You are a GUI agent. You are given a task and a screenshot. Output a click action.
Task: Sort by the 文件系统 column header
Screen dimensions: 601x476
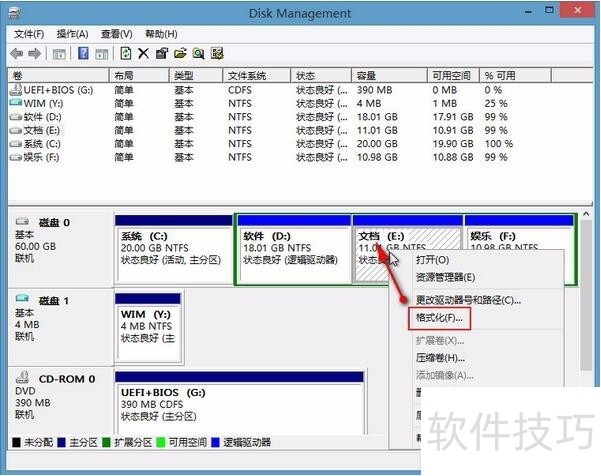click(256, 76)
